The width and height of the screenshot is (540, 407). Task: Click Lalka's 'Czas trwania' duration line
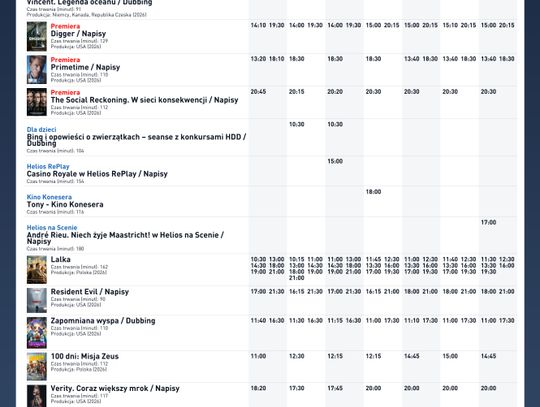(x=79, y=267)
